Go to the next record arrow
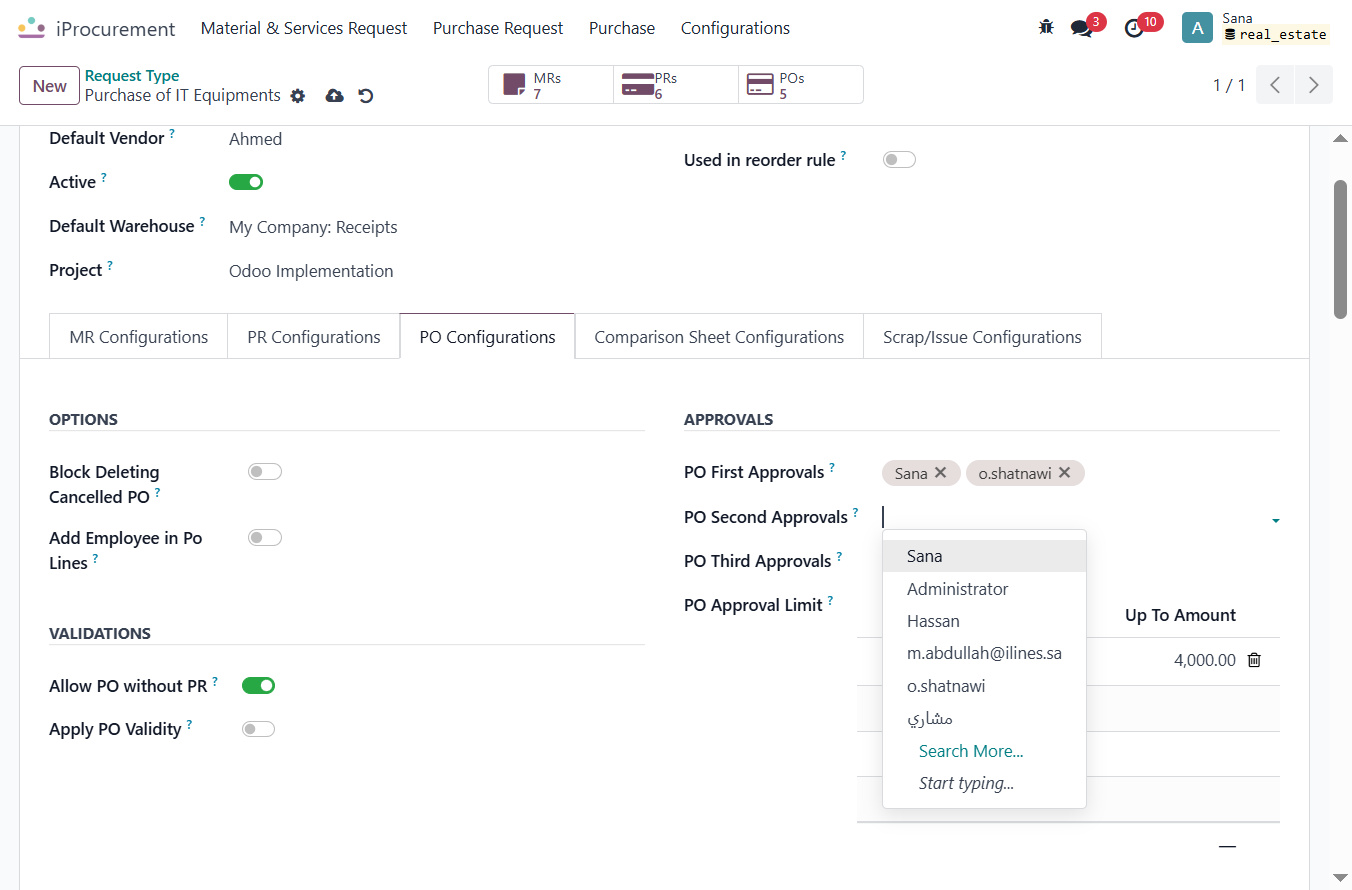 pos(1314,85)
